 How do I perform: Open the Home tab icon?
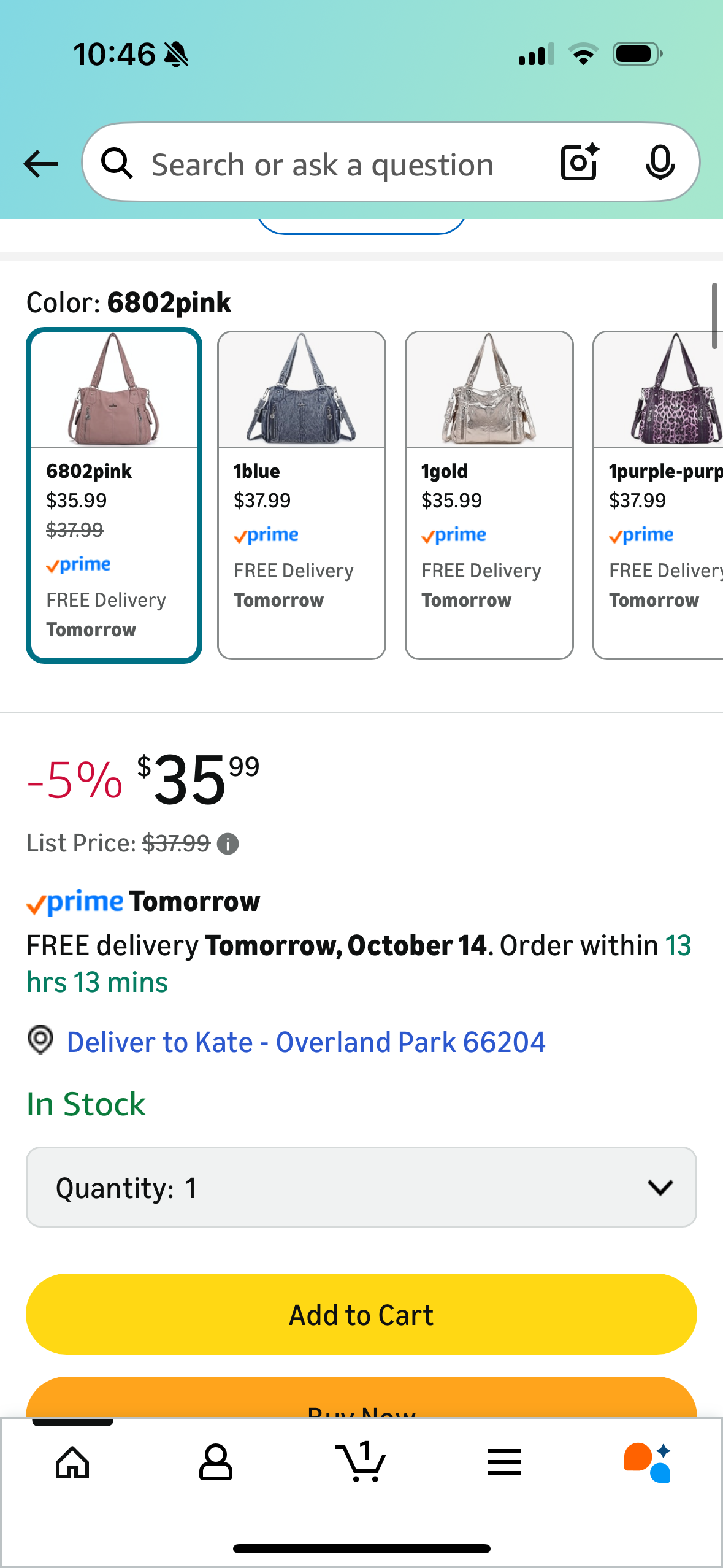(72, 1462)
